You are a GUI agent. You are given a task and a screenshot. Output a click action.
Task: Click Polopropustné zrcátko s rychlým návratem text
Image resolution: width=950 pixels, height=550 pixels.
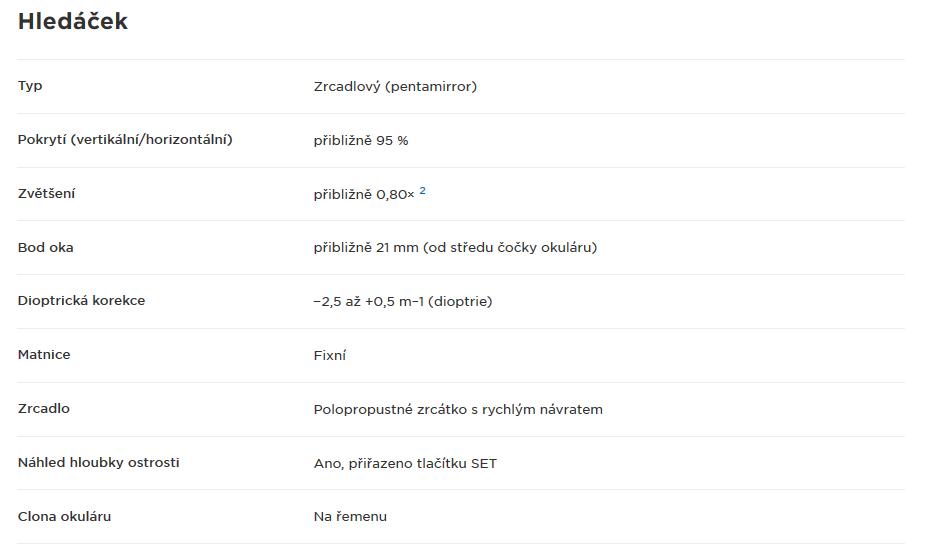458,409
